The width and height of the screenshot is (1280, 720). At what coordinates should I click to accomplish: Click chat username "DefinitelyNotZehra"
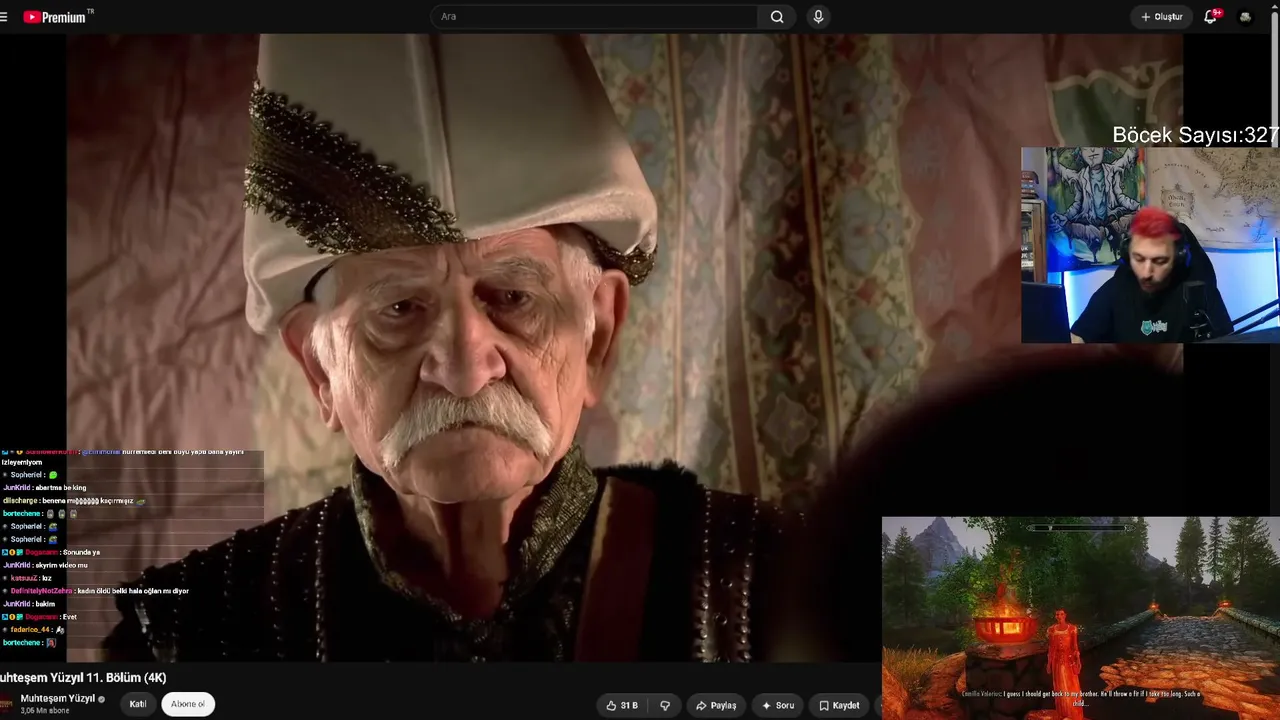point(42,591)
